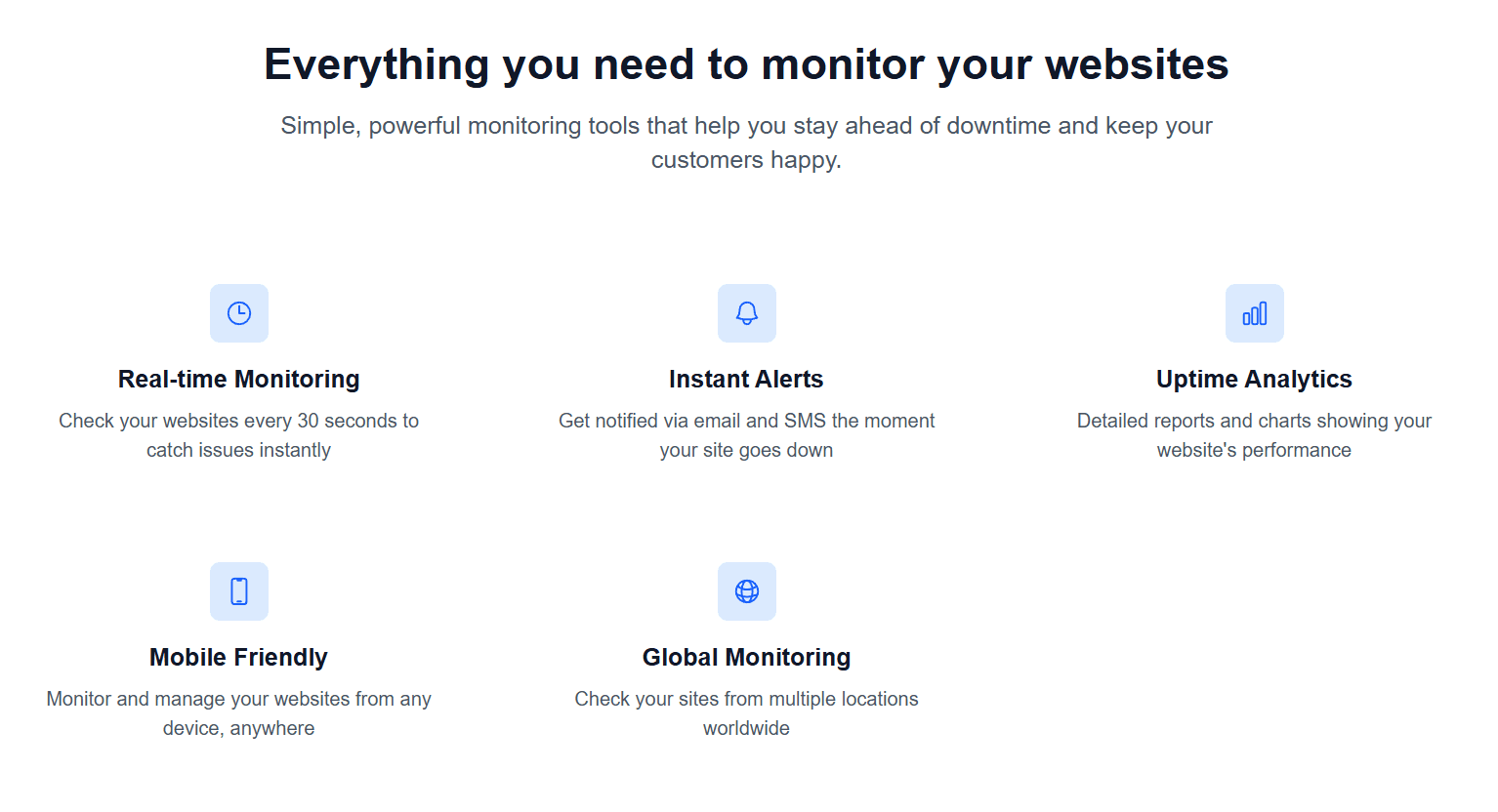Click the bell icon for Instant Alerts
Viewport: 1498px width, 812px height.
(x=747, y=313)
